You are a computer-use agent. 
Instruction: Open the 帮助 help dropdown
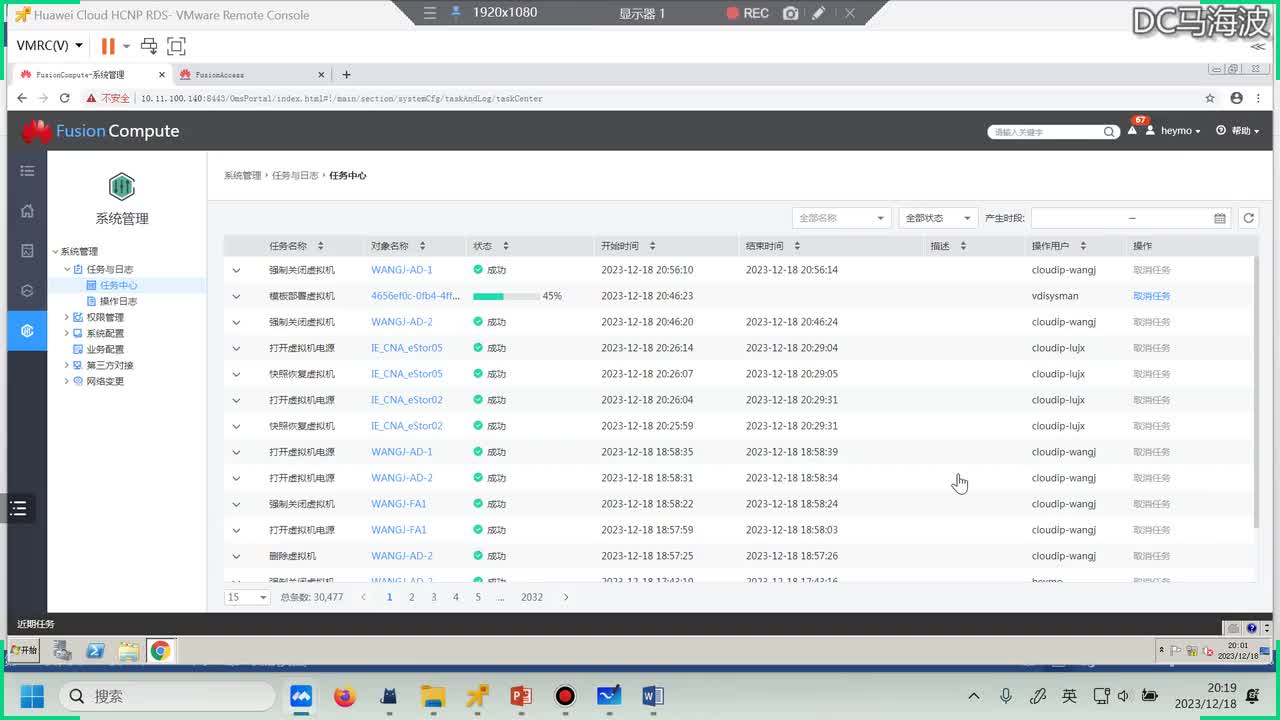coord(1238,131)
